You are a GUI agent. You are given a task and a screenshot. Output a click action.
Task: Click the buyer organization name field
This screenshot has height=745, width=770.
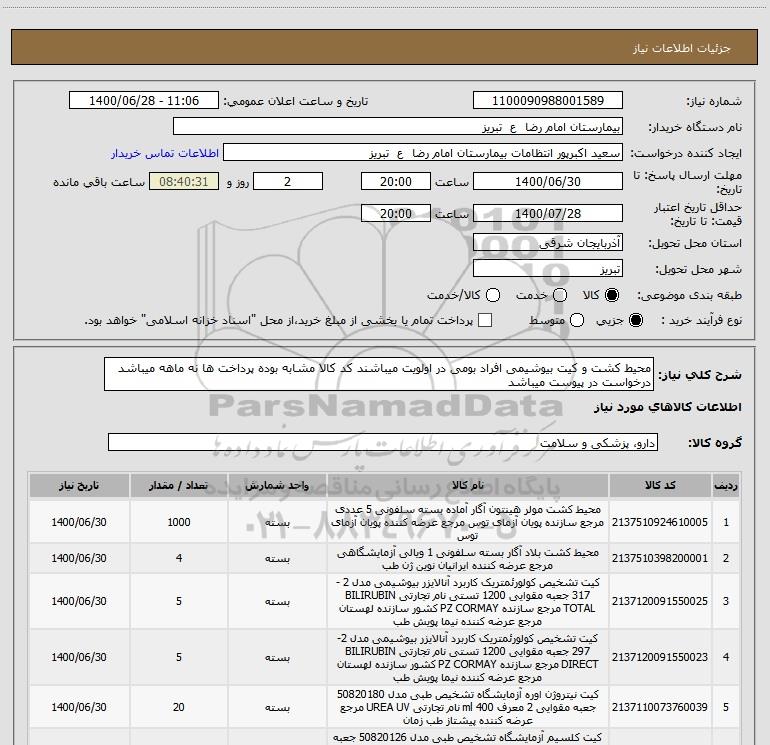click(x=398, y=126)
